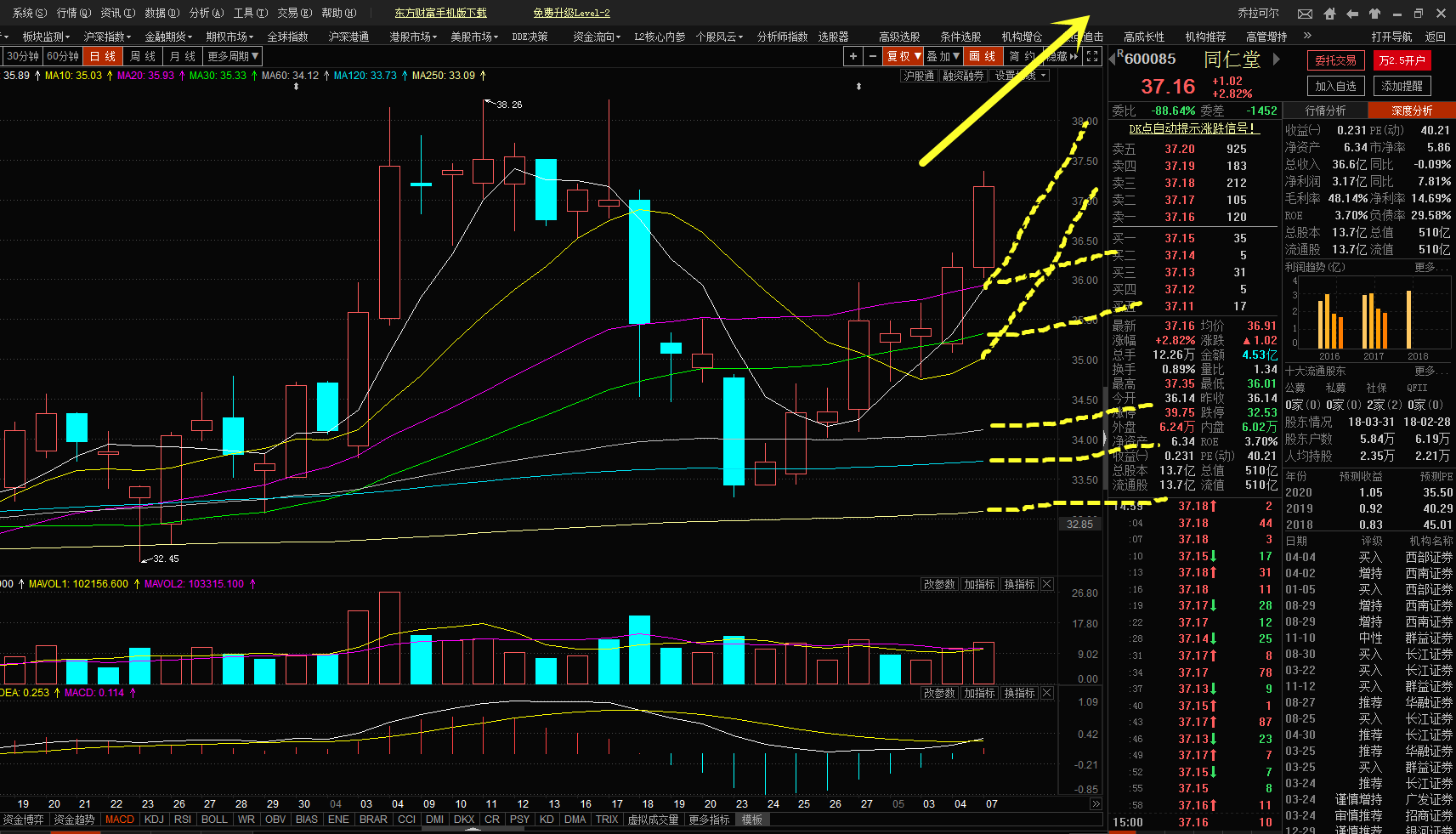The width and height of the screenshot is (1456, 834).
Task: Switch to the 行情分析 tab
Action: [x=1325, y=111]
